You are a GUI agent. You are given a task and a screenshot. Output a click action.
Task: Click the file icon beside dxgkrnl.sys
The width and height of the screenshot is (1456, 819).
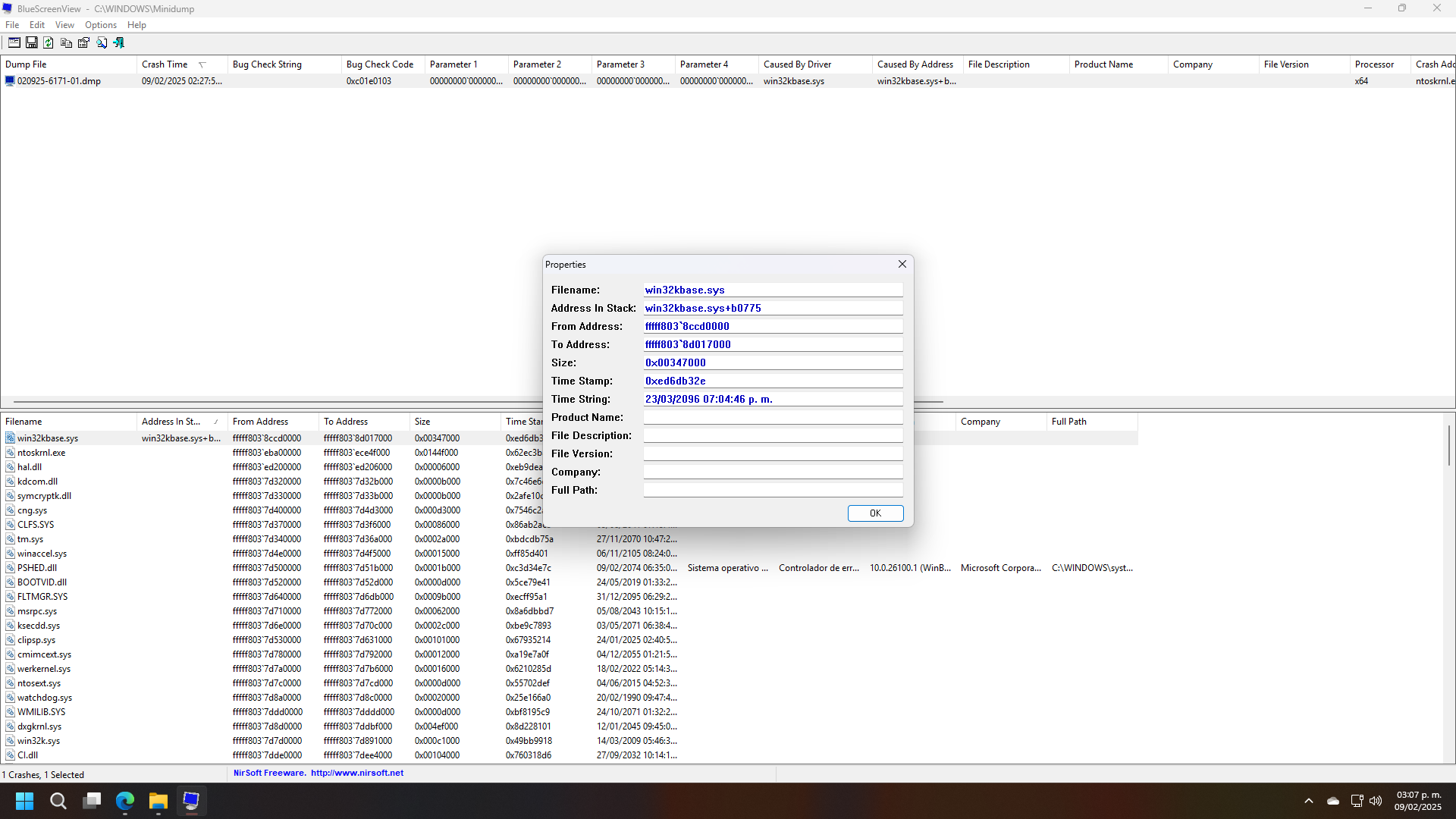[10, 726]
